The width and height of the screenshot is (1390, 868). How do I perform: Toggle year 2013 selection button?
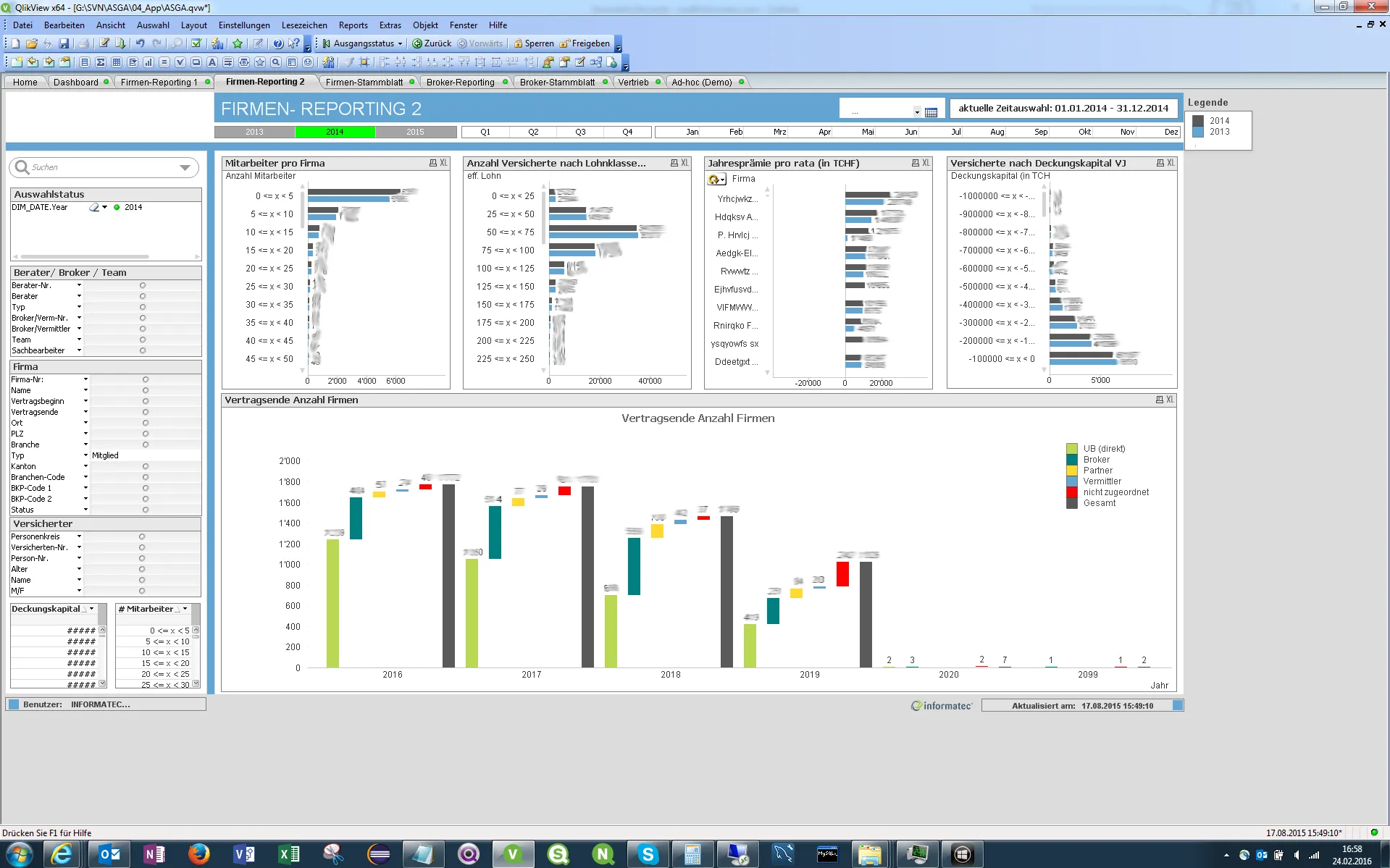[x=254, y=132]
